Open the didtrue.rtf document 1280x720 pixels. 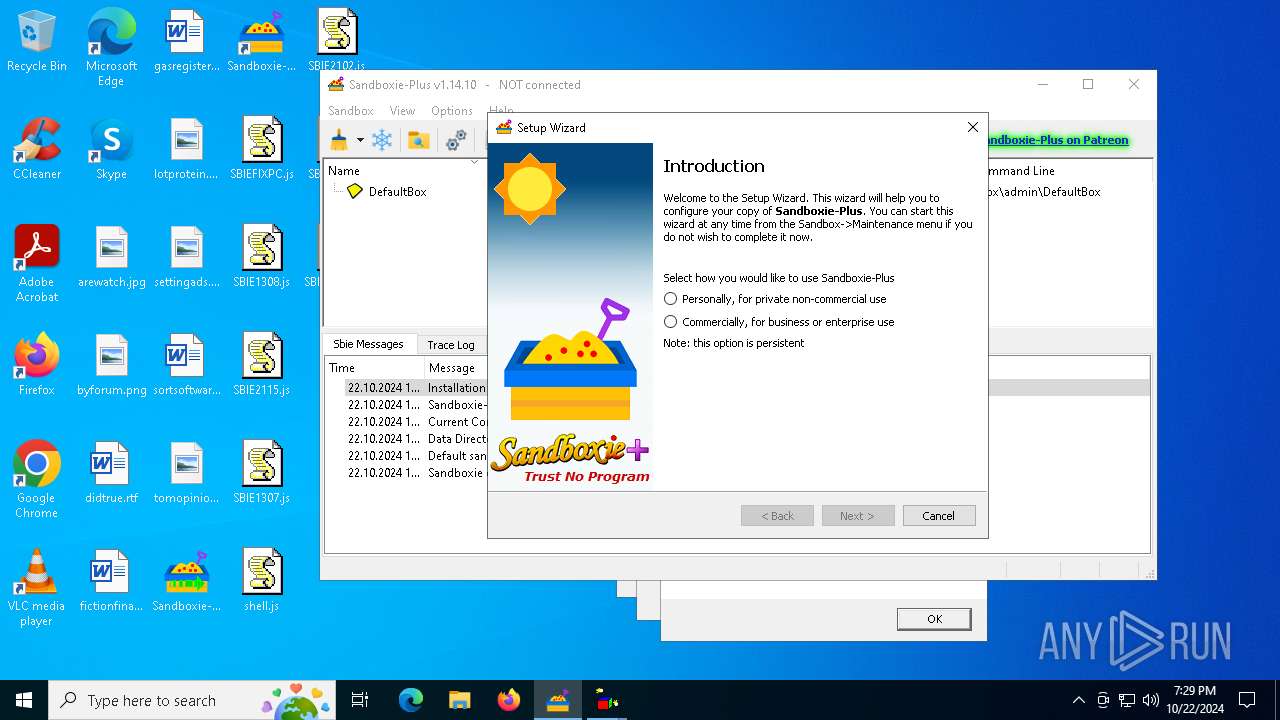pyautogui.click(x=111, y=474)
